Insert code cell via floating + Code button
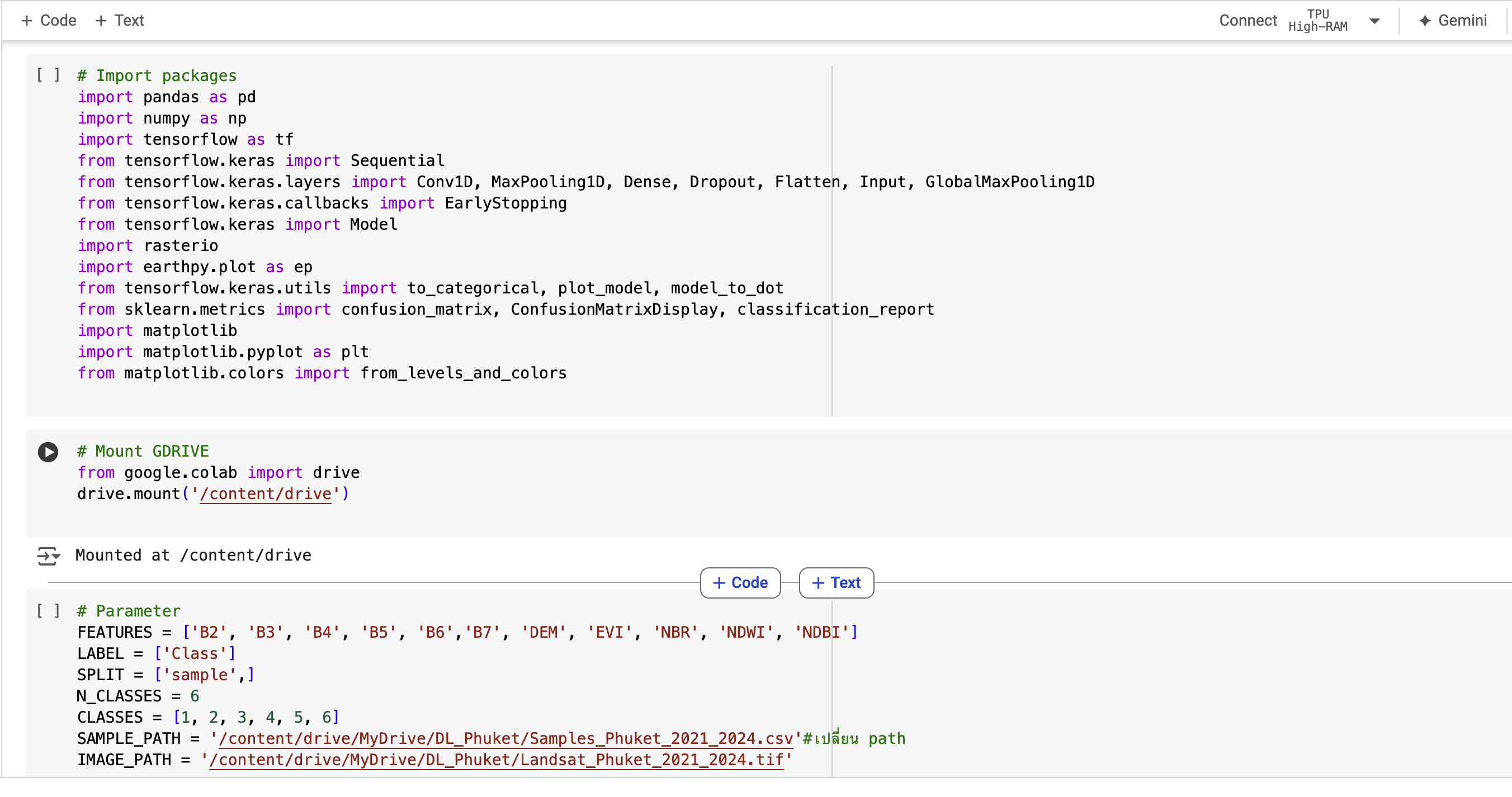Screen dimensions: 1512x797 tap(740, 583)
